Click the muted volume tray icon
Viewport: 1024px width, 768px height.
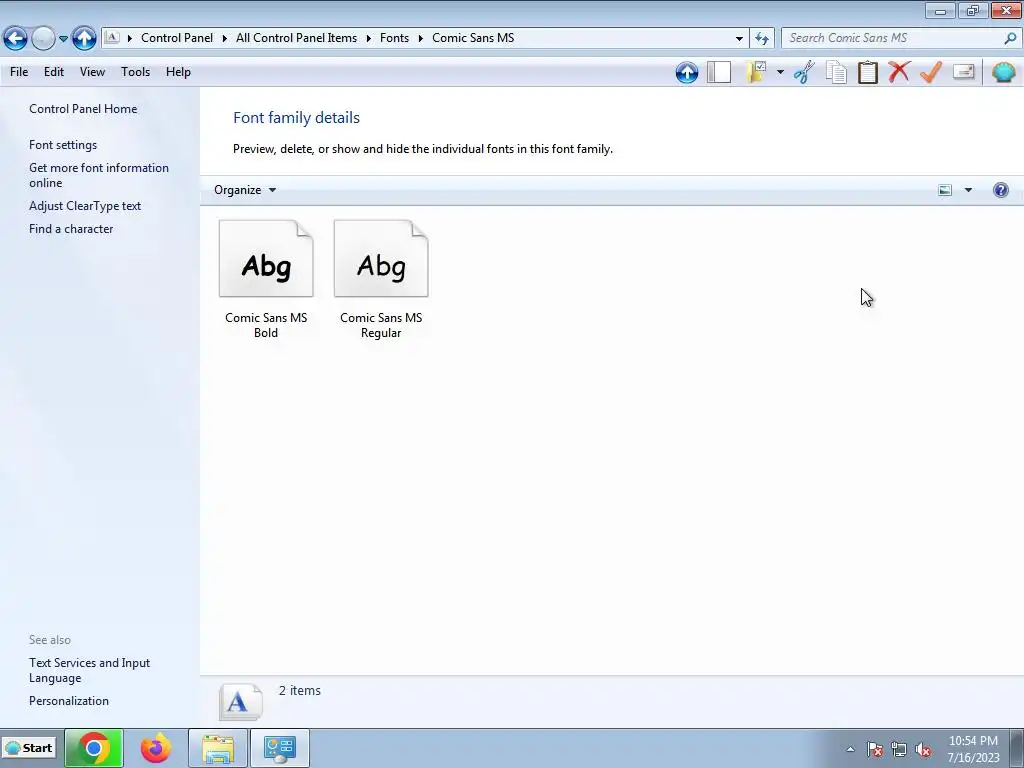click(923, 749)
